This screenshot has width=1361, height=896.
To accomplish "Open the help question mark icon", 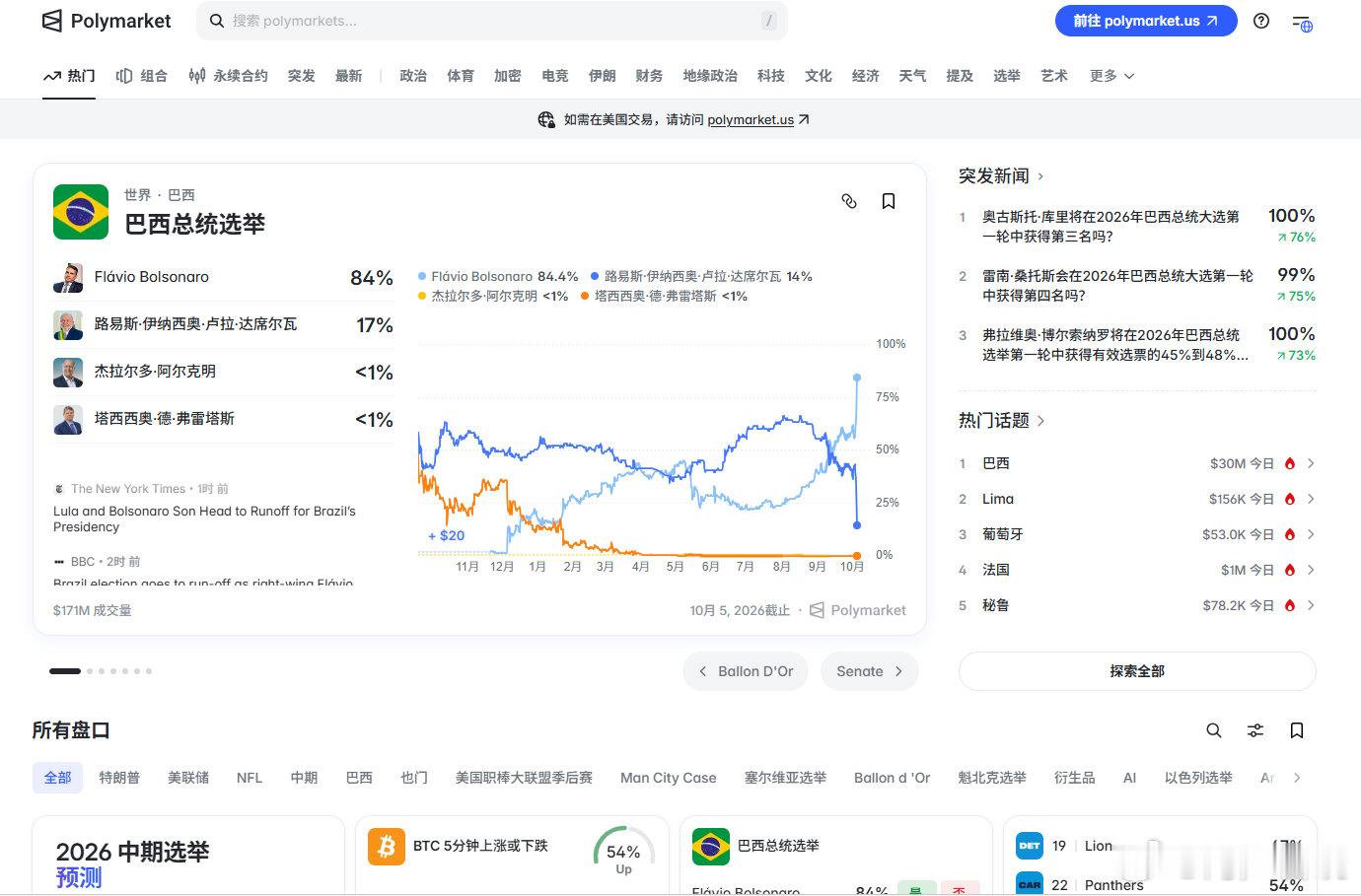I will coord(1261,21).
